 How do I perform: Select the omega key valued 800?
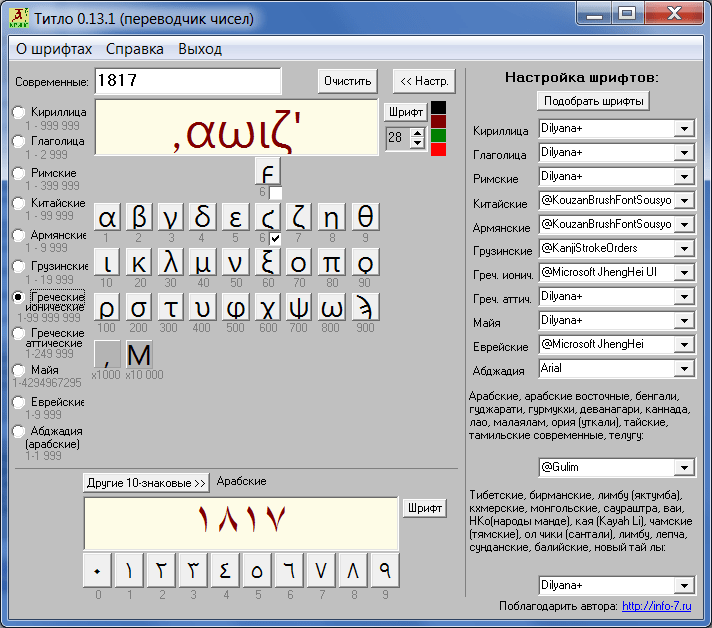[331, 307]
